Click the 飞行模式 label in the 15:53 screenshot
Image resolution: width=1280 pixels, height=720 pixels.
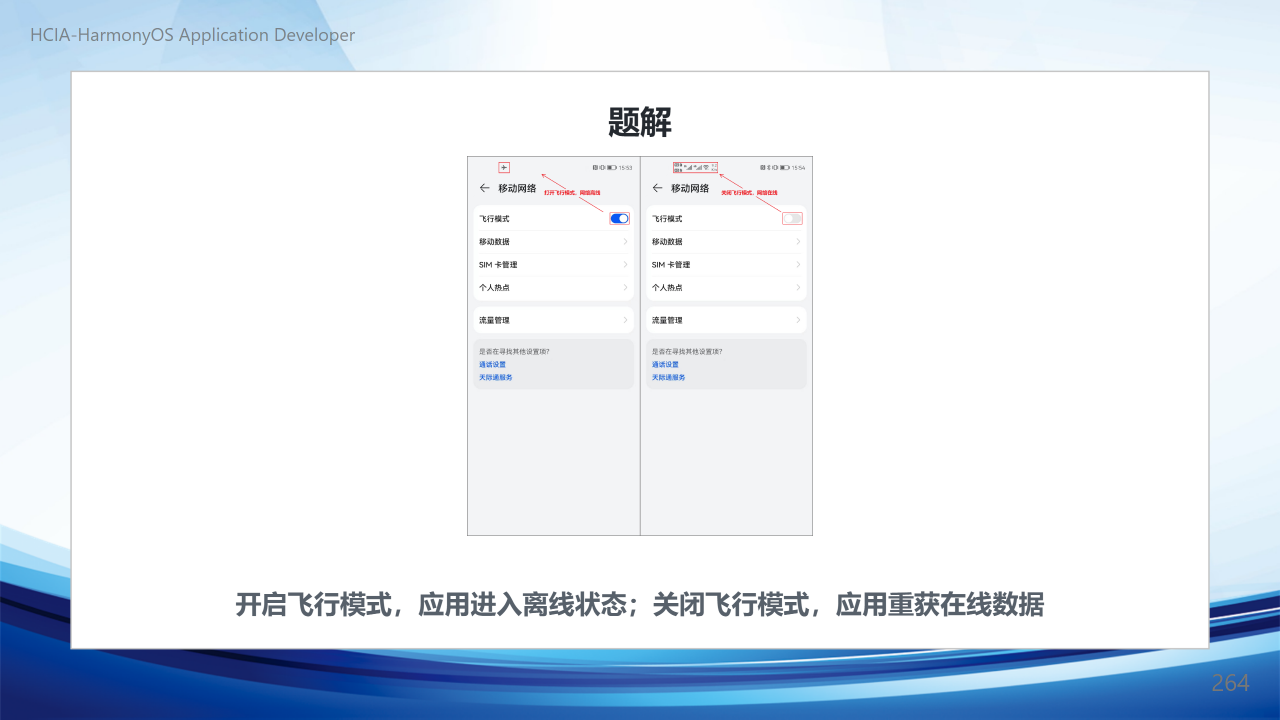coord(495,219)
